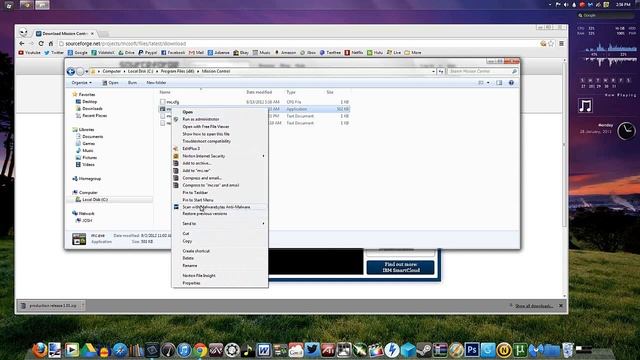This screenshot has width=640, height=360.
Task: Click the music note desktop widget
Action: pyautogui.click(x=585, y=106)
